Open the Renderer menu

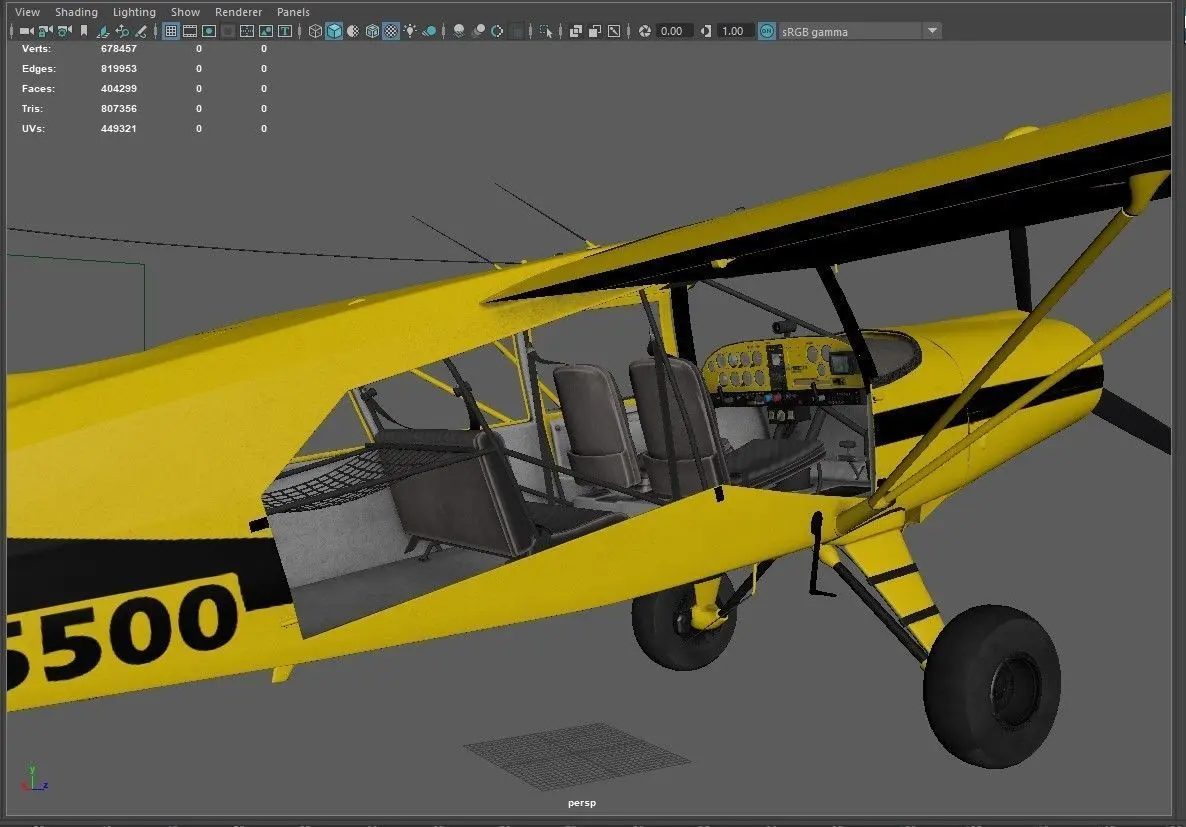238,12
